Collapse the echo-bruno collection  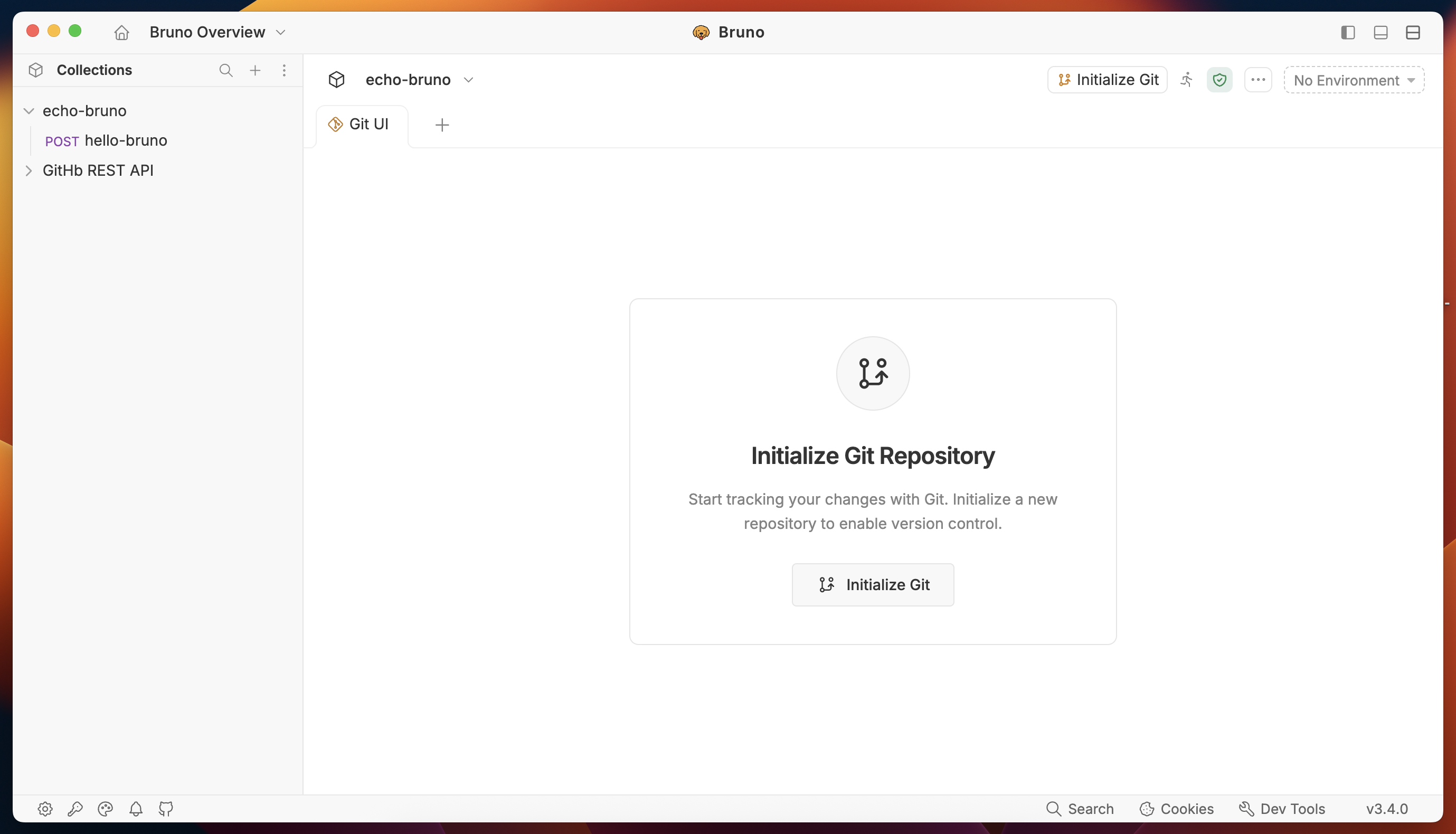point(29,110)
